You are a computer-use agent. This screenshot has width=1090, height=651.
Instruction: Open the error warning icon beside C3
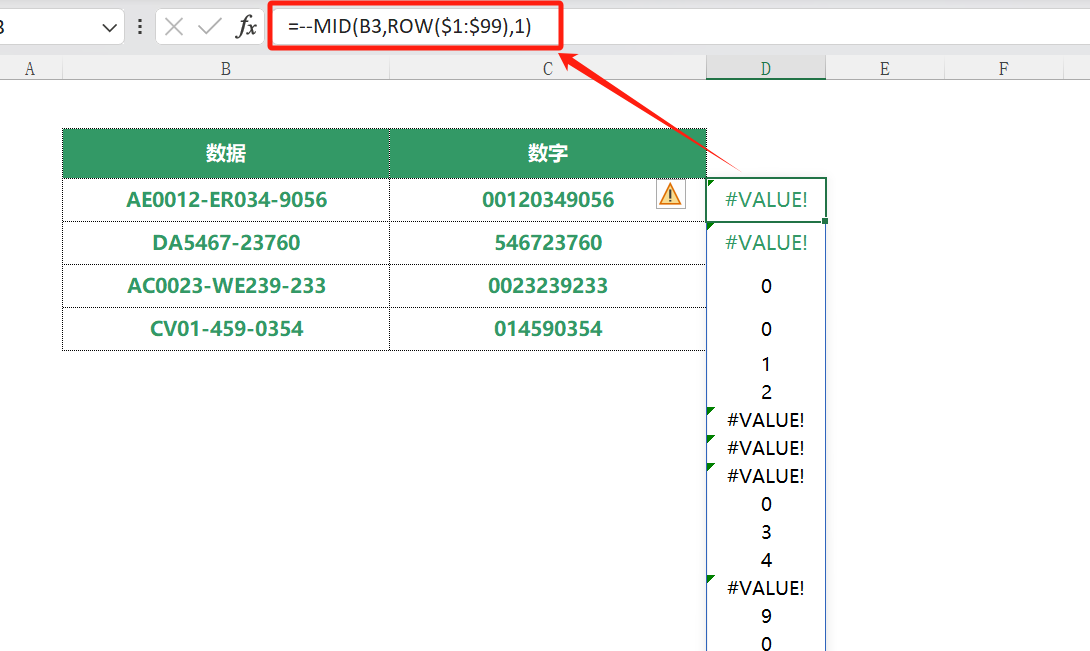[x=670, y=194]
